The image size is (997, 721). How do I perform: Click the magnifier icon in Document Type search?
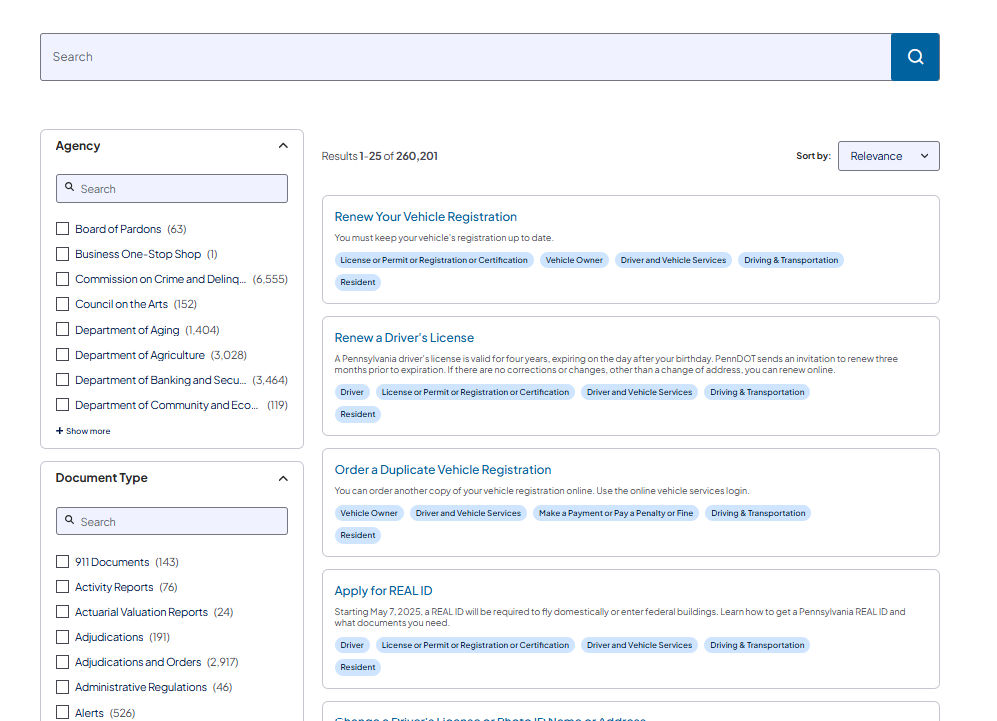[70, 520]
